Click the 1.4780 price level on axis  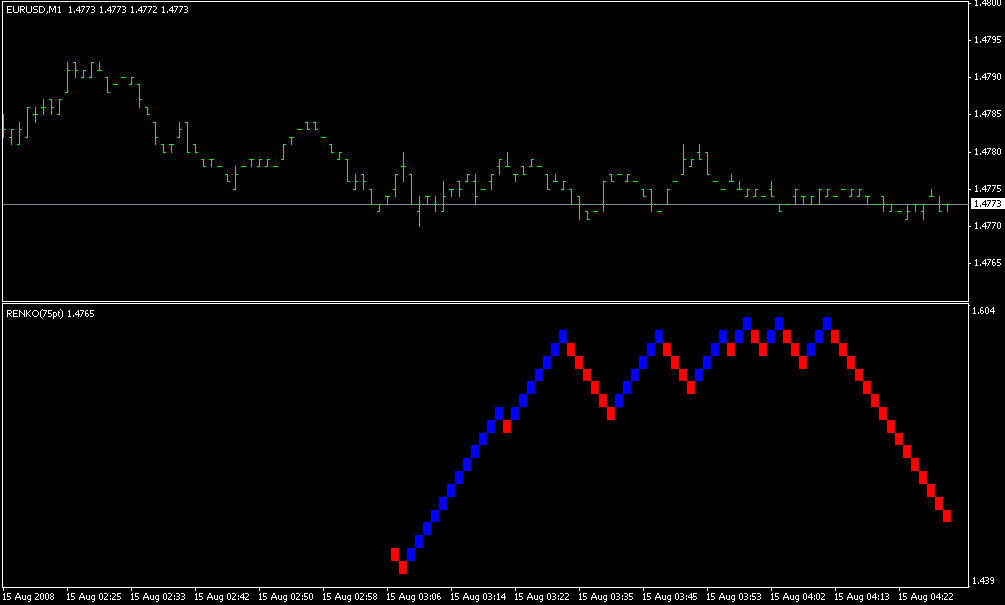[x=987, y=152]
